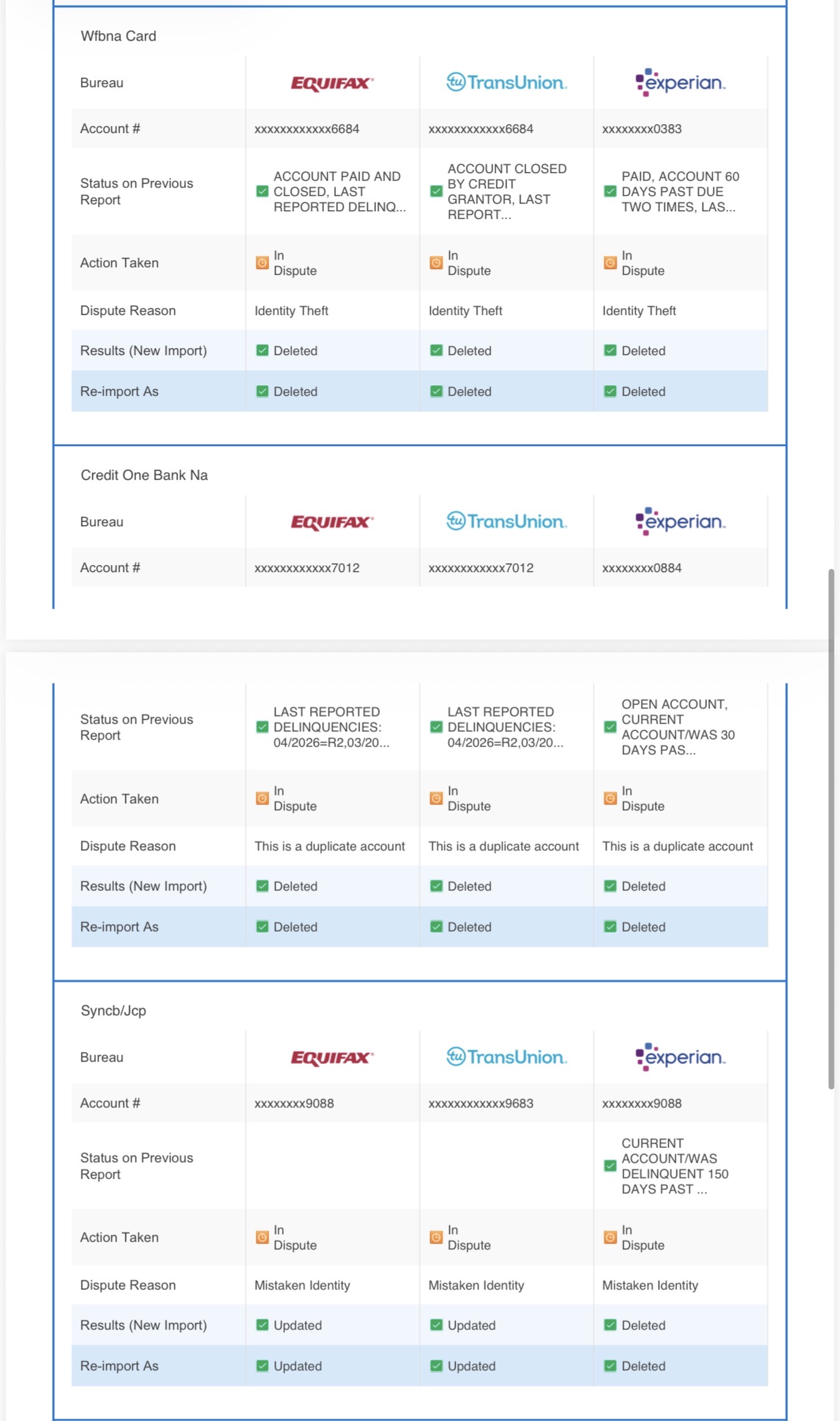840x1421 pixels.
Task: Click Wfbna Equifax Identity Theft dispute reason
Action: point(291,311)
